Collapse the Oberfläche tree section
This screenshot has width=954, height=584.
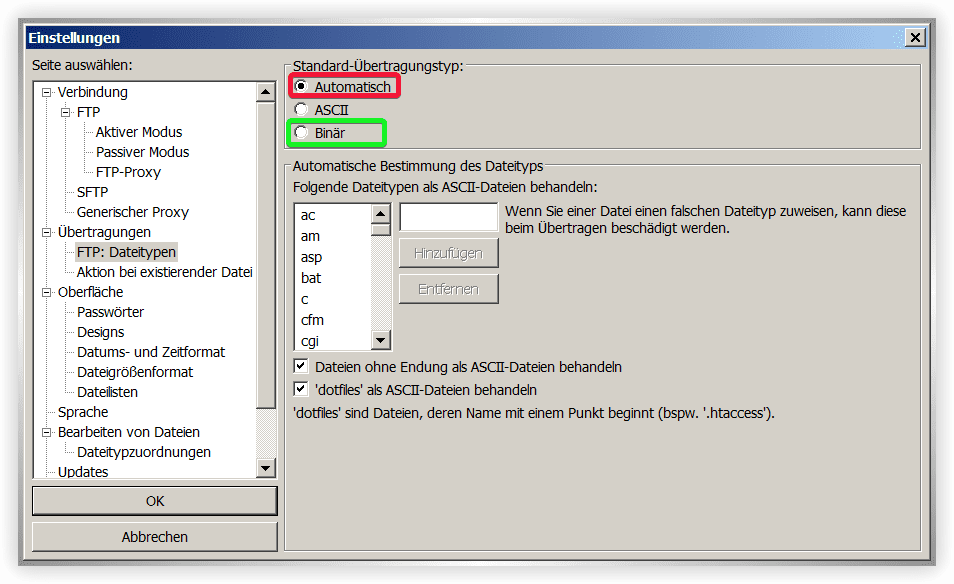click(x=47, y=292)
